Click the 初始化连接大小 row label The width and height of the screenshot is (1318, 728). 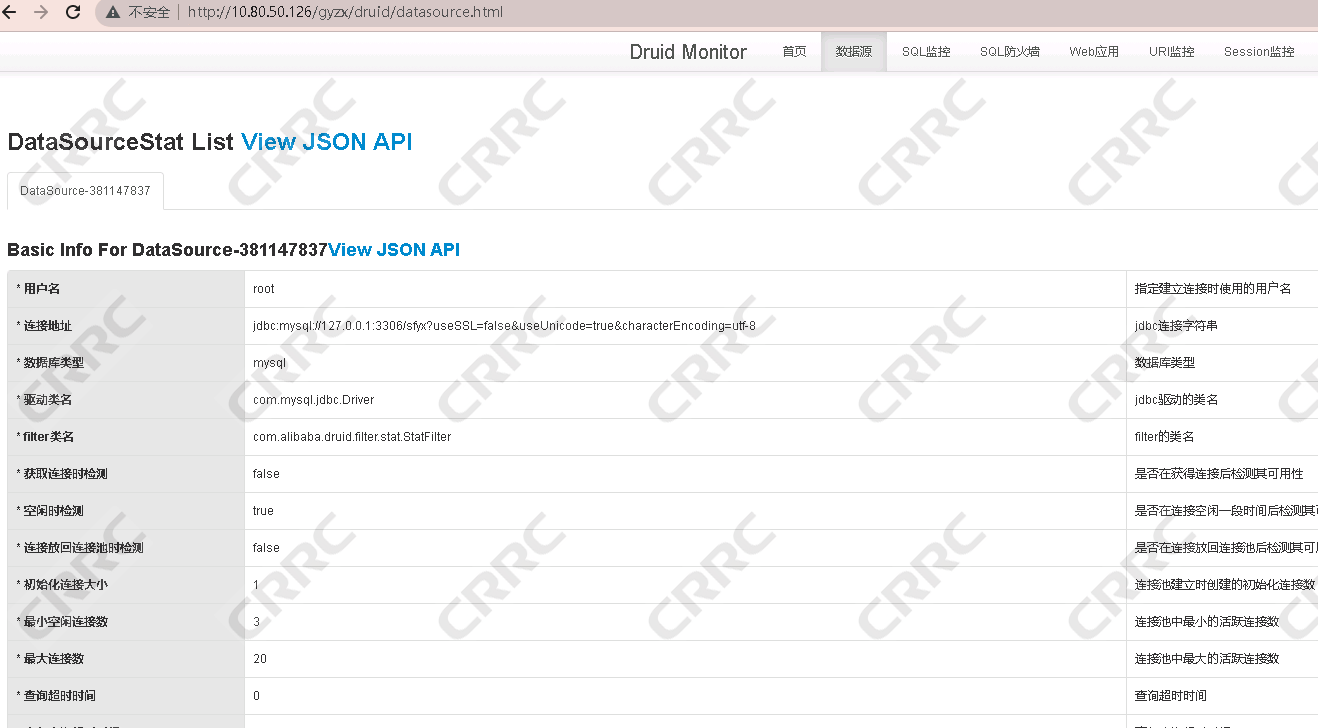tap(62, 585)
